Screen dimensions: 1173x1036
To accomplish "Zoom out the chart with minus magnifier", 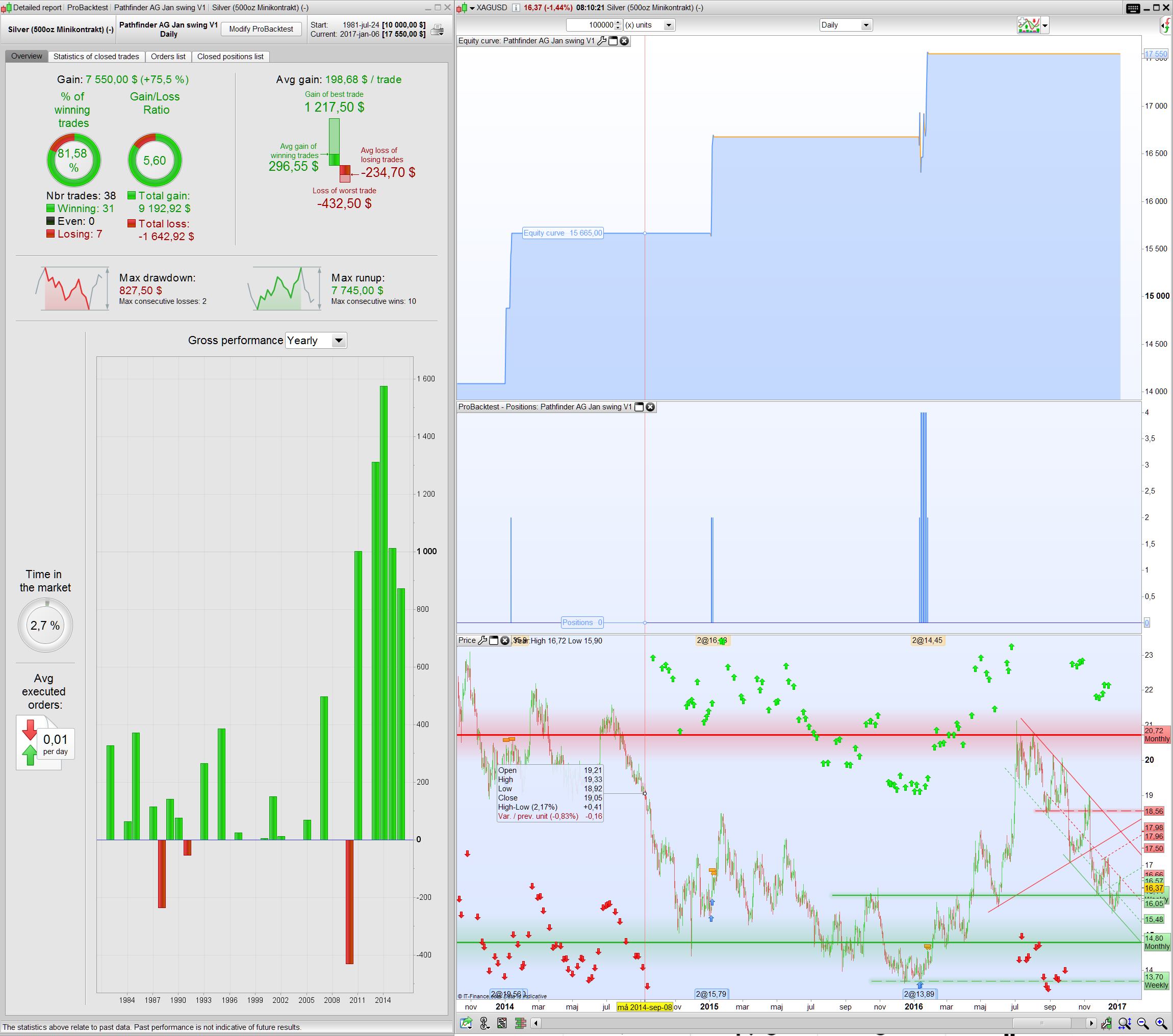I will 1142,1023.
